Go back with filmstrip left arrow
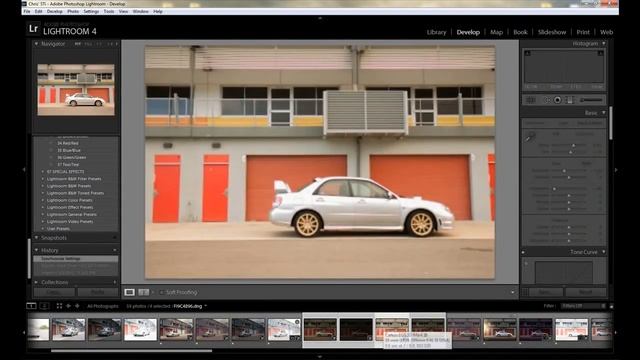The width and height of the screenshot is (640, 360). [x=68, y=306]
